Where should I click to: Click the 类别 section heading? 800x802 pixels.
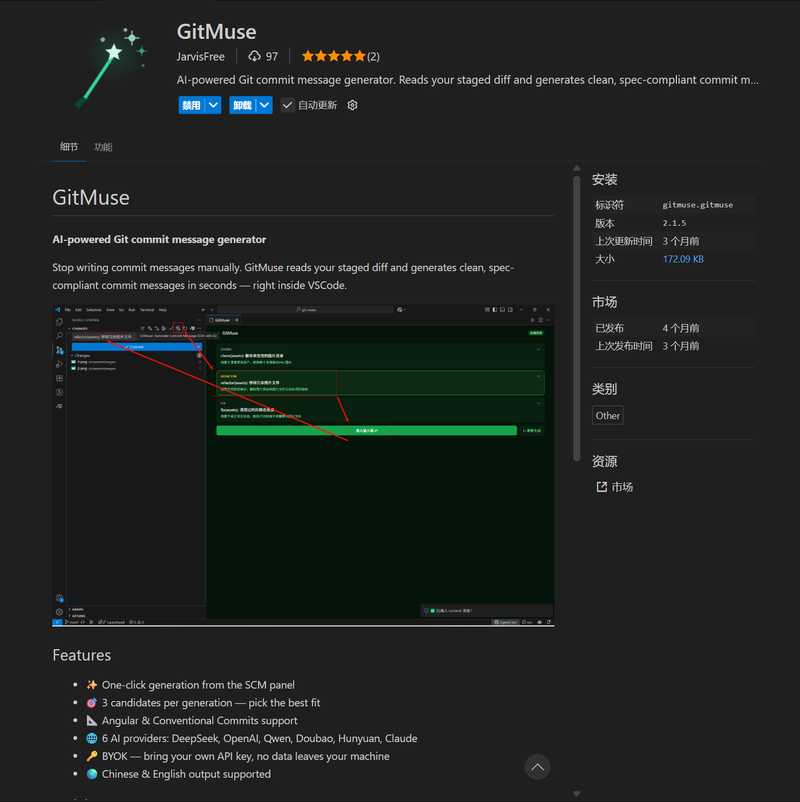[x=605, y=390]
